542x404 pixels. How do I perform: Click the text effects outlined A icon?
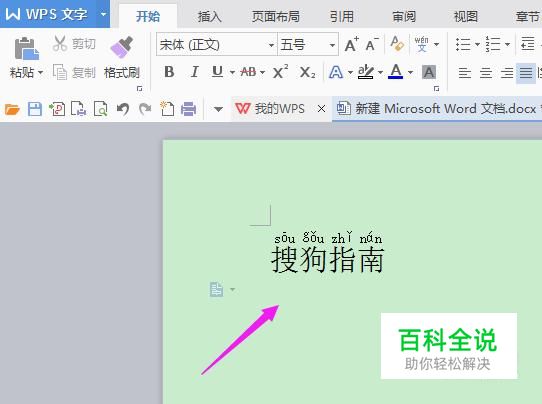tap(336, 72)
